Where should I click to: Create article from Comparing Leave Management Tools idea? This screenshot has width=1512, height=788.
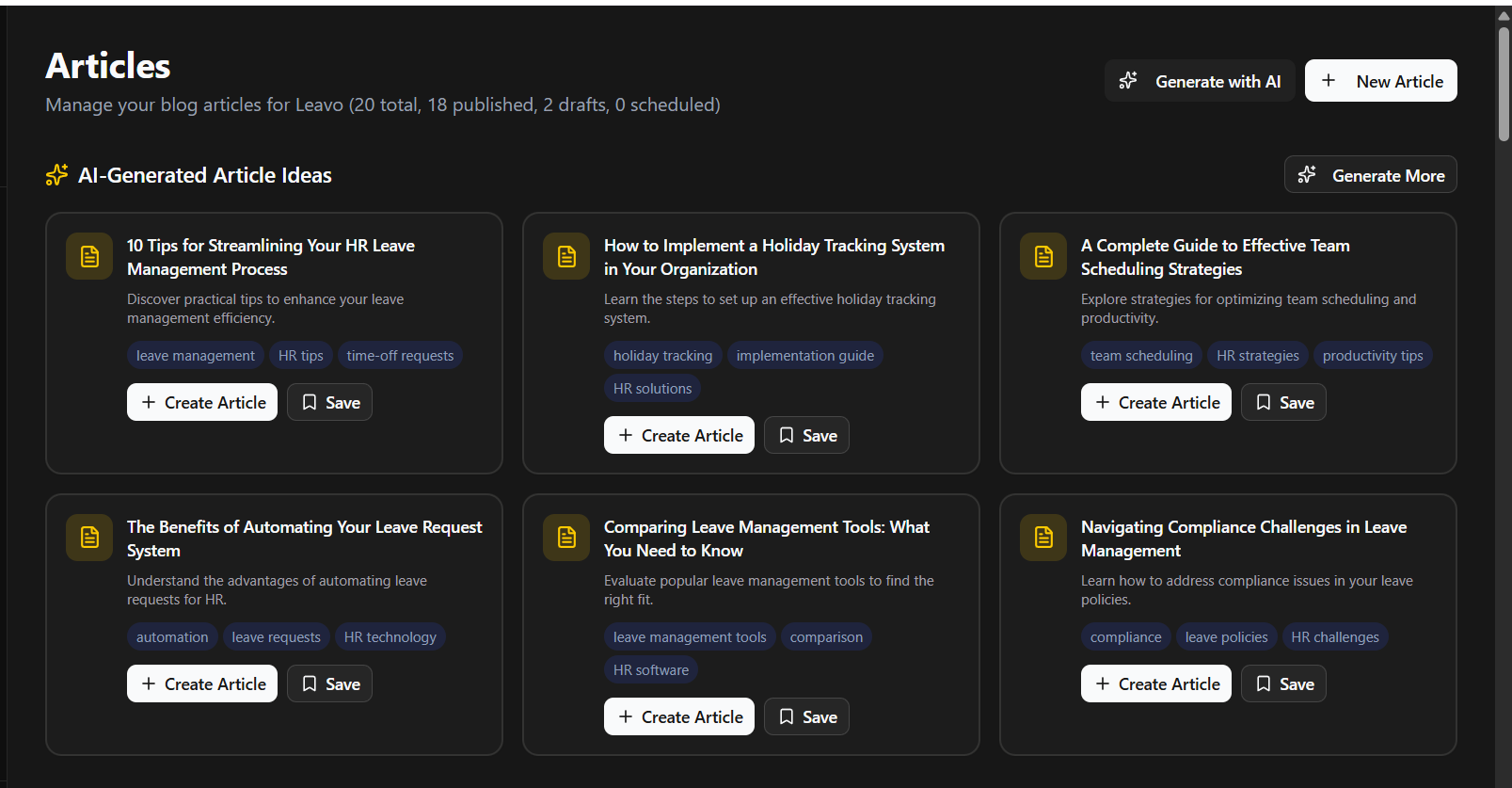(679, 716)
